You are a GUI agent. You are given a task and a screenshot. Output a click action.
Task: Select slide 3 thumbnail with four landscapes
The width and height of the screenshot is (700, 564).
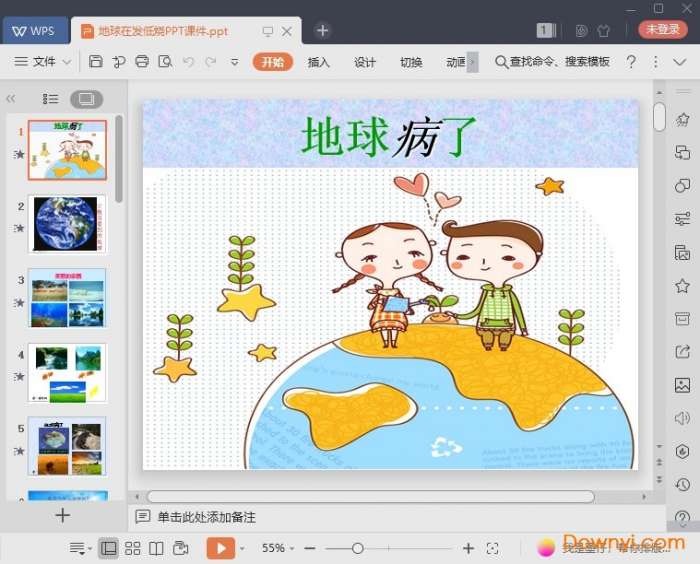point(67,298)
